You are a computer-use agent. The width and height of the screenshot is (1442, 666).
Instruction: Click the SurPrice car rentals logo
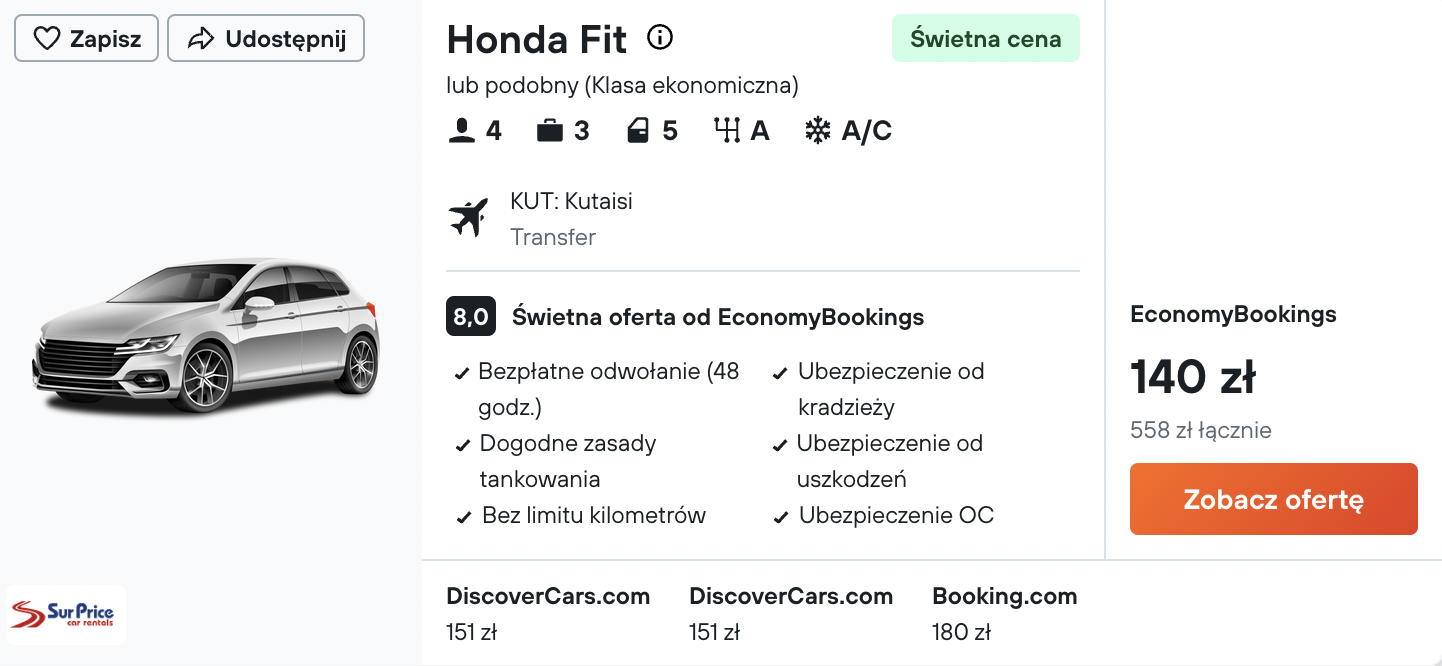(67, 614)
